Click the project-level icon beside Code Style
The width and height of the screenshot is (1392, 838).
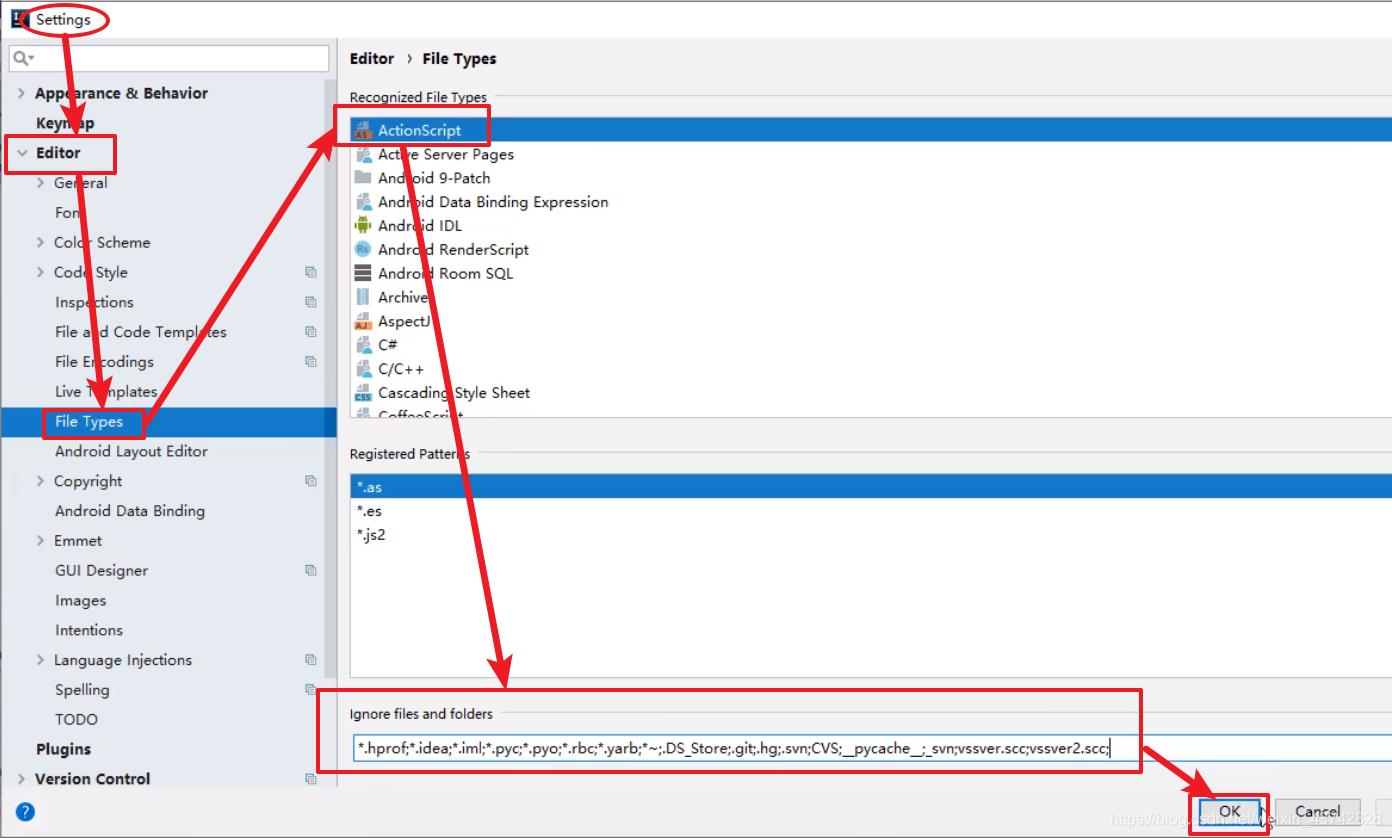(311, 272)
